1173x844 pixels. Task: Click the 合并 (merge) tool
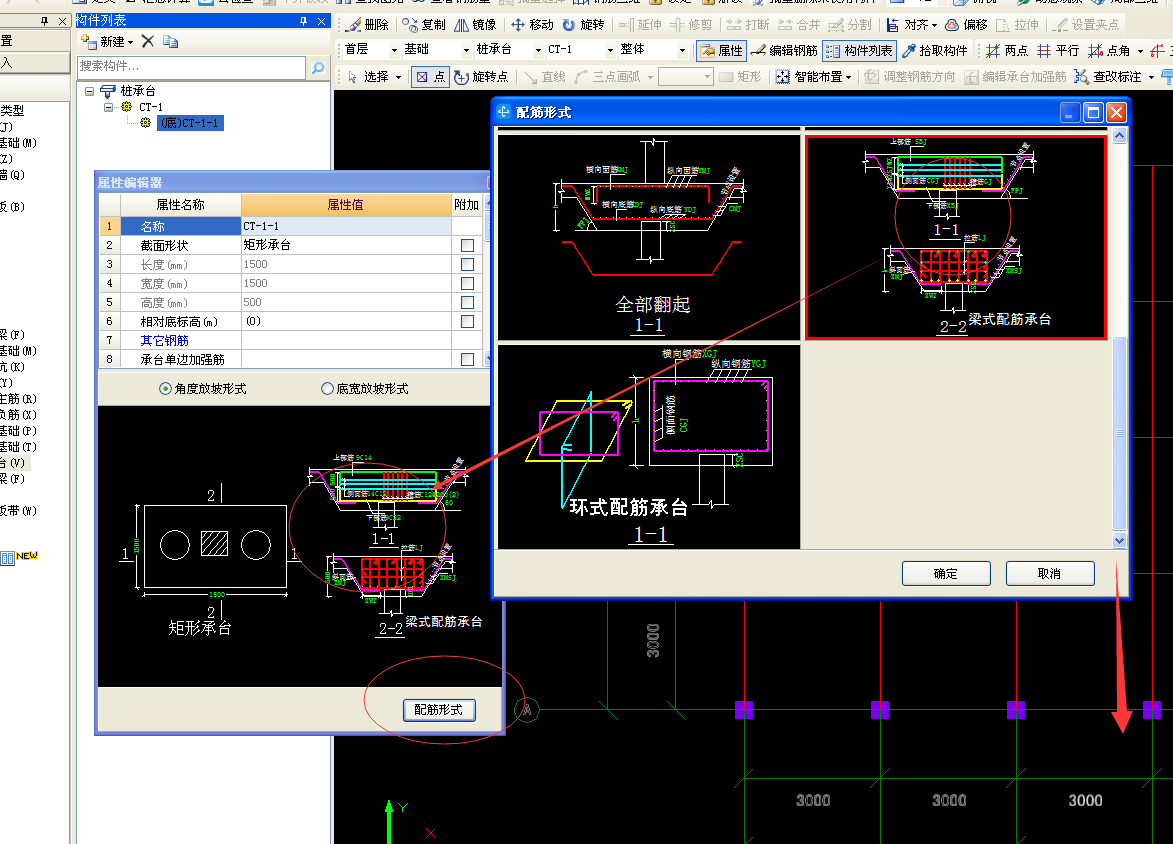coord(799,25)
